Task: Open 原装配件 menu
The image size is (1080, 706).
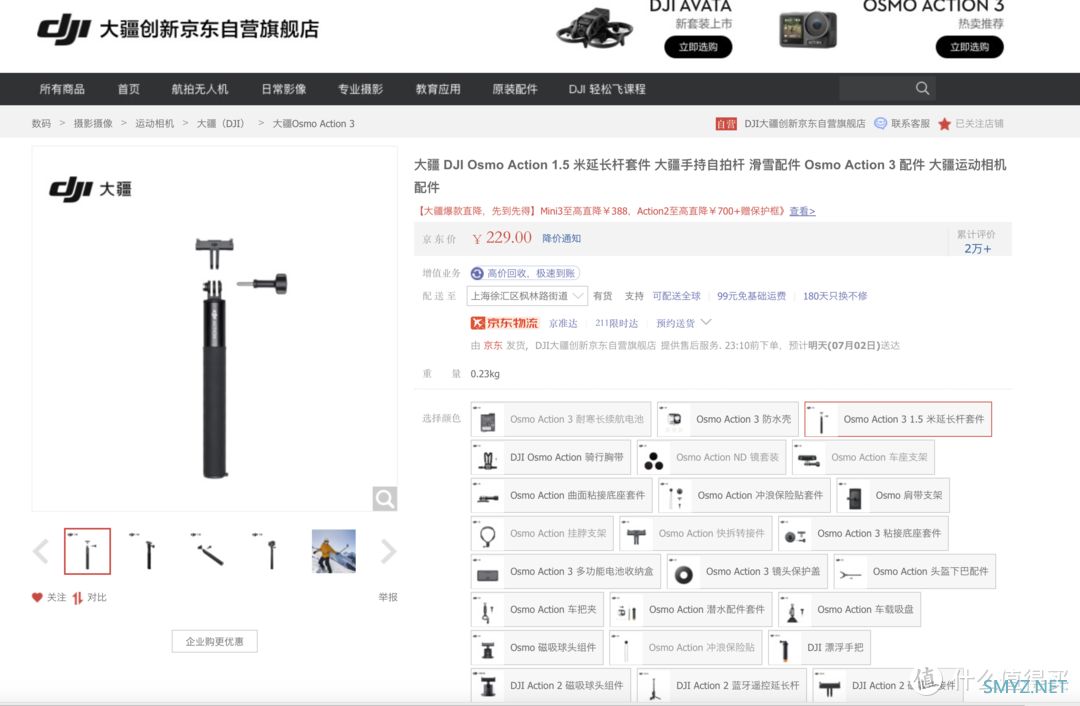Action: (x=515, y=89)
